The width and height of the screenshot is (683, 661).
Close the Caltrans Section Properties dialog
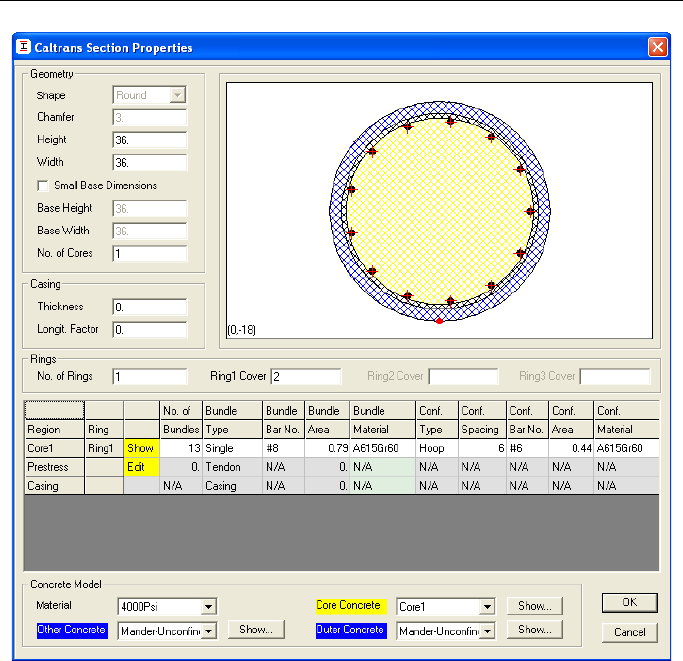pyautogui.click(x=657, y=47)
